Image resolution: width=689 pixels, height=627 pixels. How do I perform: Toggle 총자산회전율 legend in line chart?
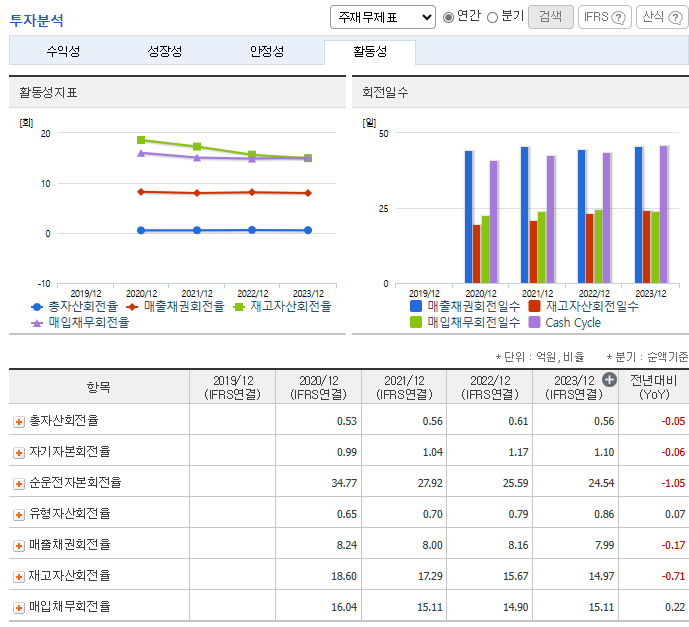click(x=74, y=306)
